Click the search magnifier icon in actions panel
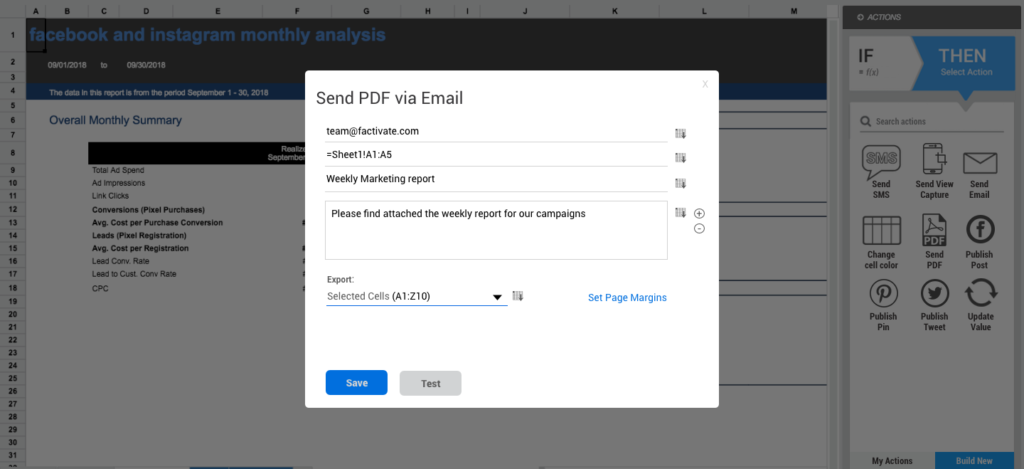 tap(865, 121)
